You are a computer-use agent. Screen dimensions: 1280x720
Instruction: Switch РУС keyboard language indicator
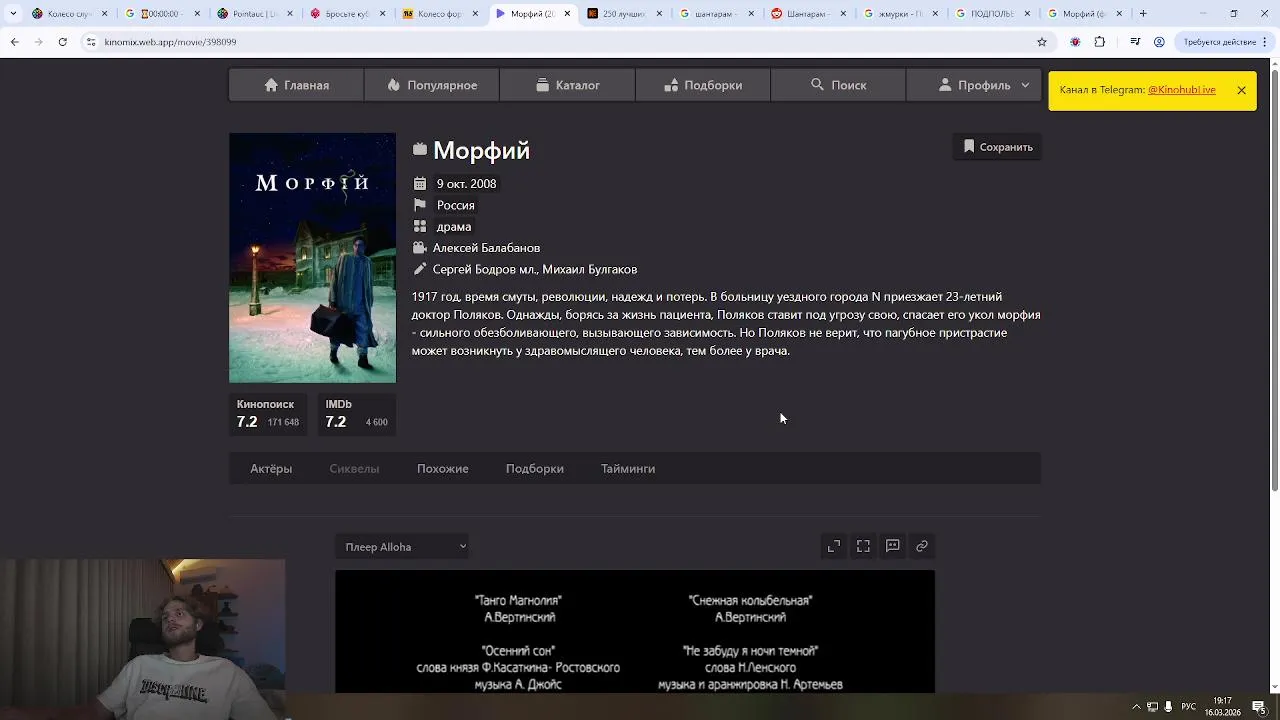coord(1189,707)
